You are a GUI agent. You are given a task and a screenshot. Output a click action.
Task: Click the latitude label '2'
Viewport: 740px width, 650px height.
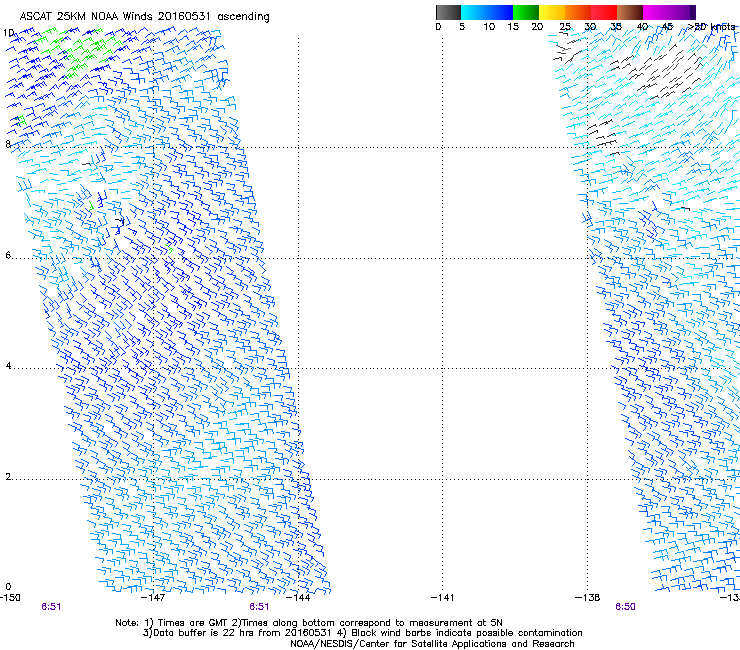8,477
